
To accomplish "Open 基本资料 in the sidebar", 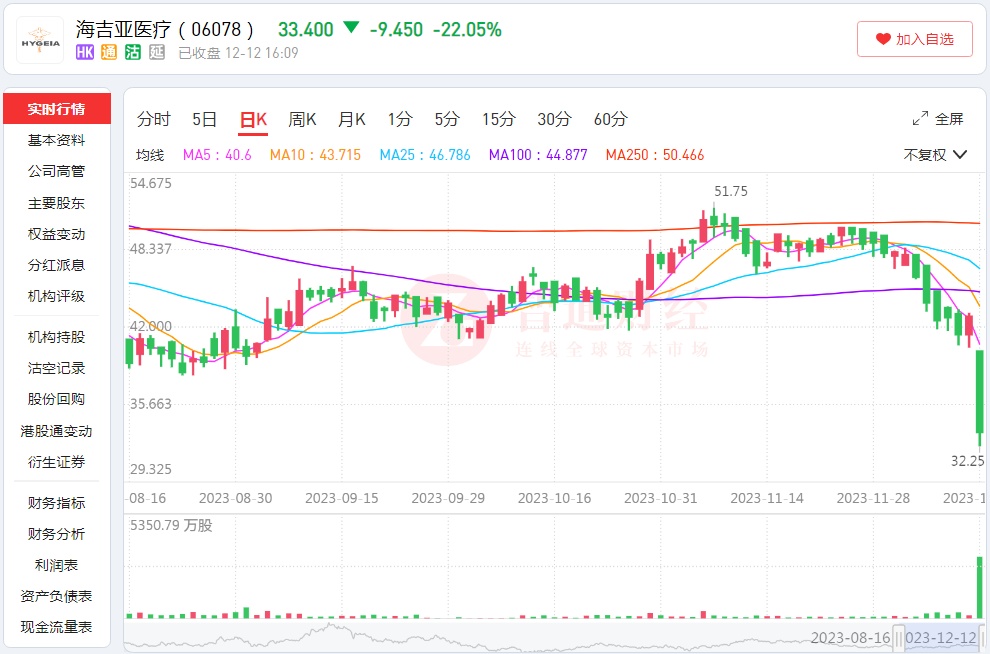I will pyautogui.click(x=56, y=140).
